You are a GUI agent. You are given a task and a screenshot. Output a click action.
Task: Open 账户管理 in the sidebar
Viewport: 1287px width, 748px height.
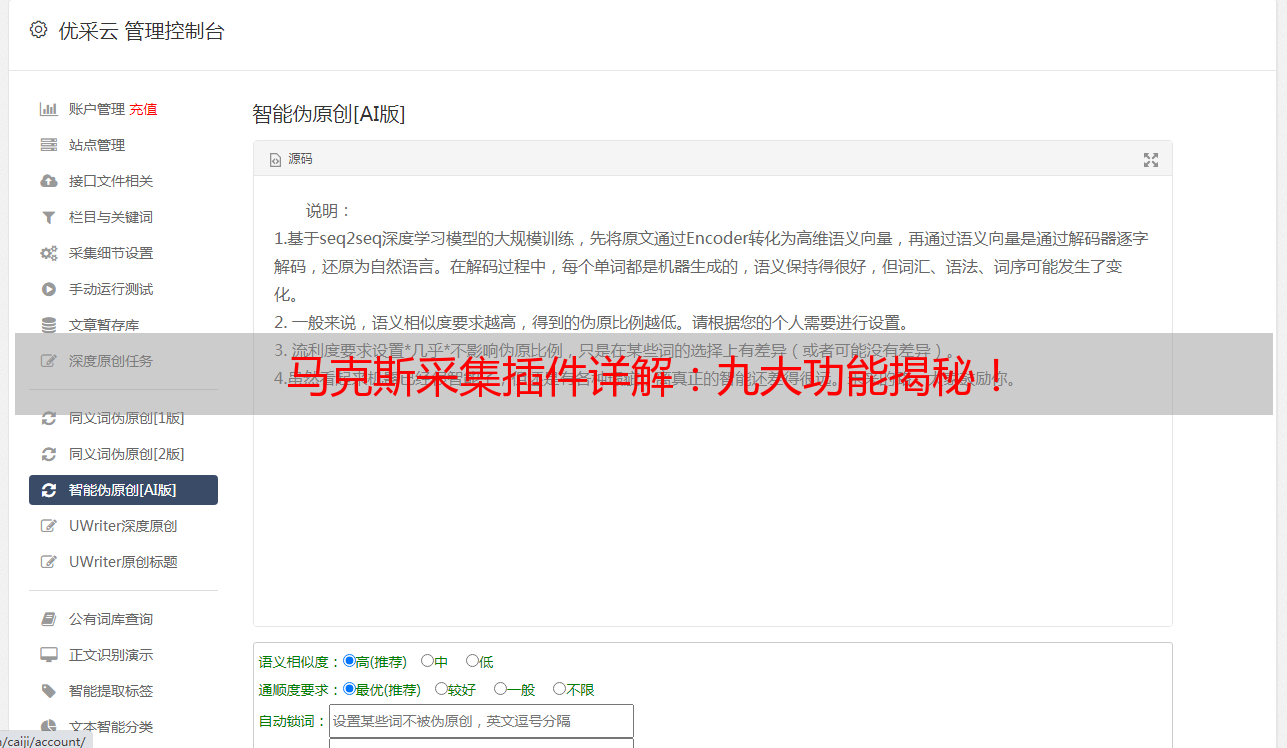(97, 109)
